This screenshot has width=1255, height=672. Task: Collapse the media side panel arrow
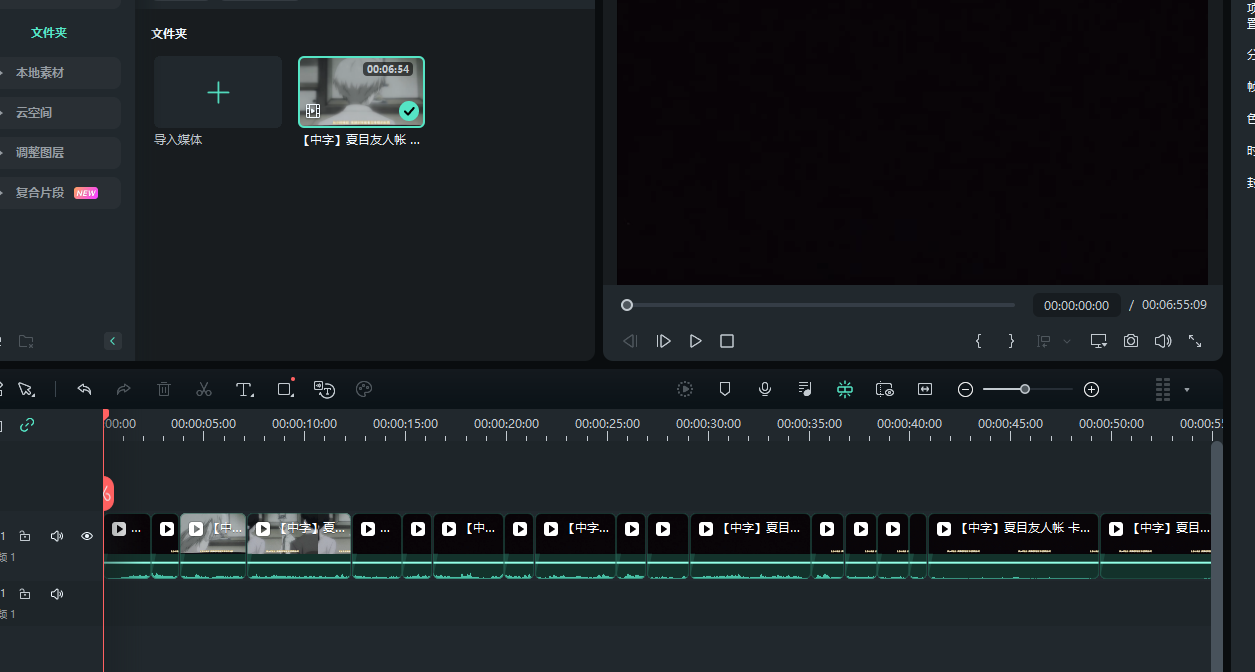tap(113, 341)
